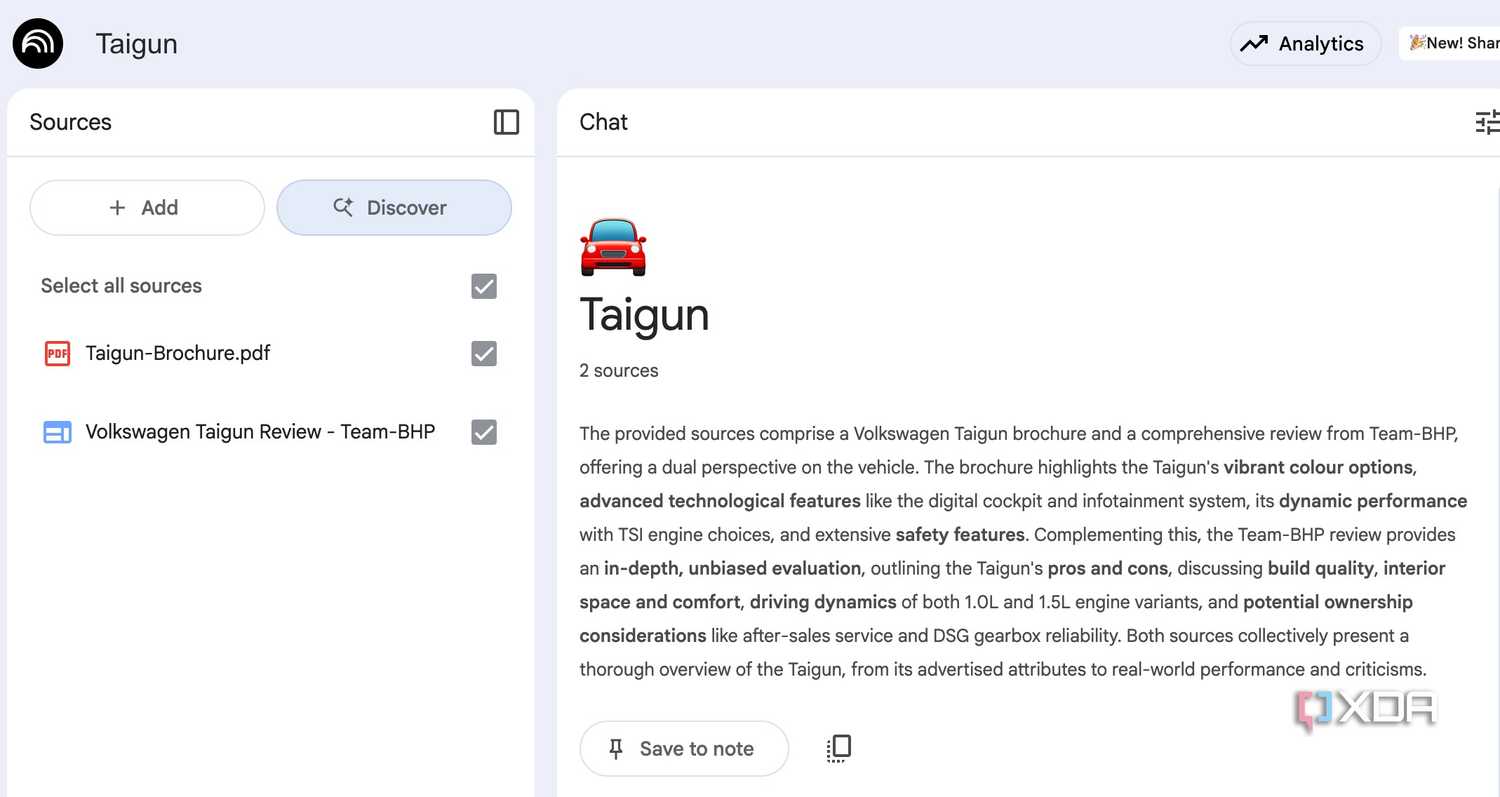The height and width of the screenshot is (797, 1500).
Task: Click the Save to note button
Action: [684, 749]
